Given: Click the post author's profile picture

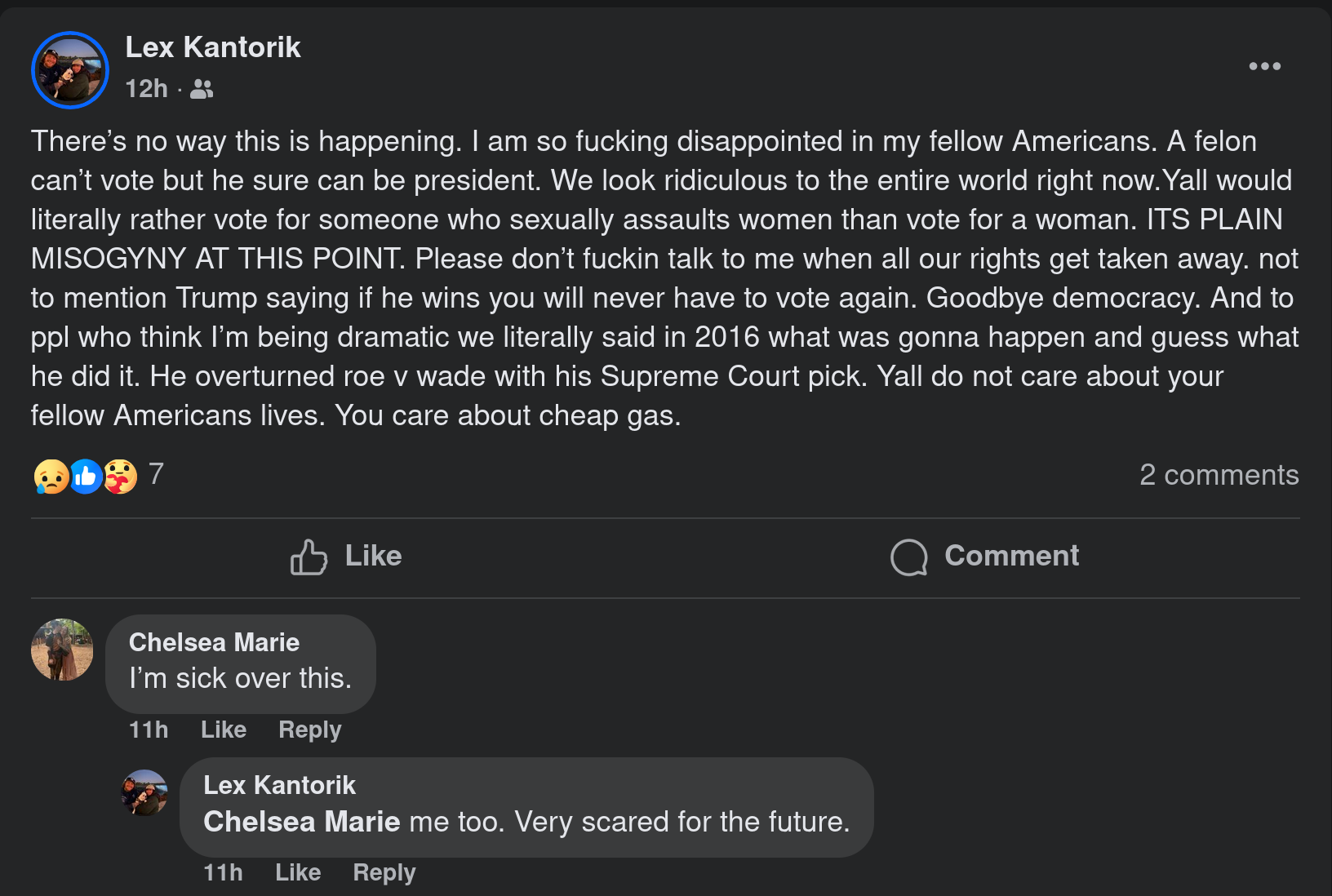Looking at the screenshot, I should [70, 70].
